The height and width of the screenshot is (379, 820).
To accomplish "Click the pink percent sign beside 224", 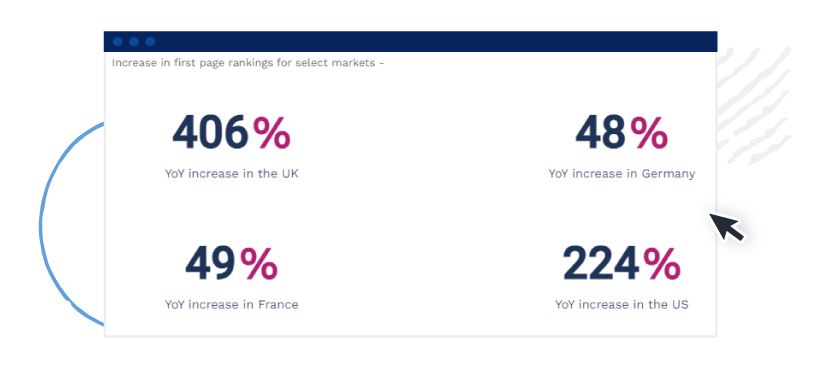I will [662, 264].
